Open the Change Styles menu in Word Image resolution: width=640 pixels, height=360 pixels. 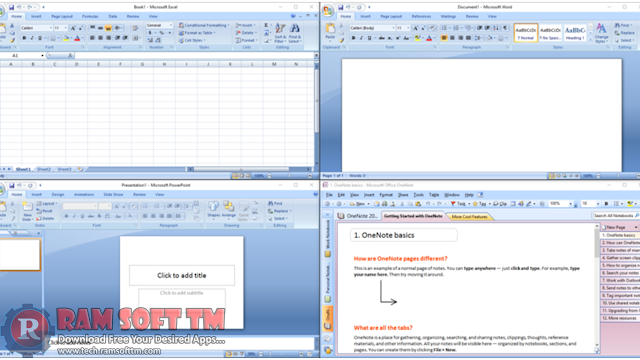[x=601, y=33]
